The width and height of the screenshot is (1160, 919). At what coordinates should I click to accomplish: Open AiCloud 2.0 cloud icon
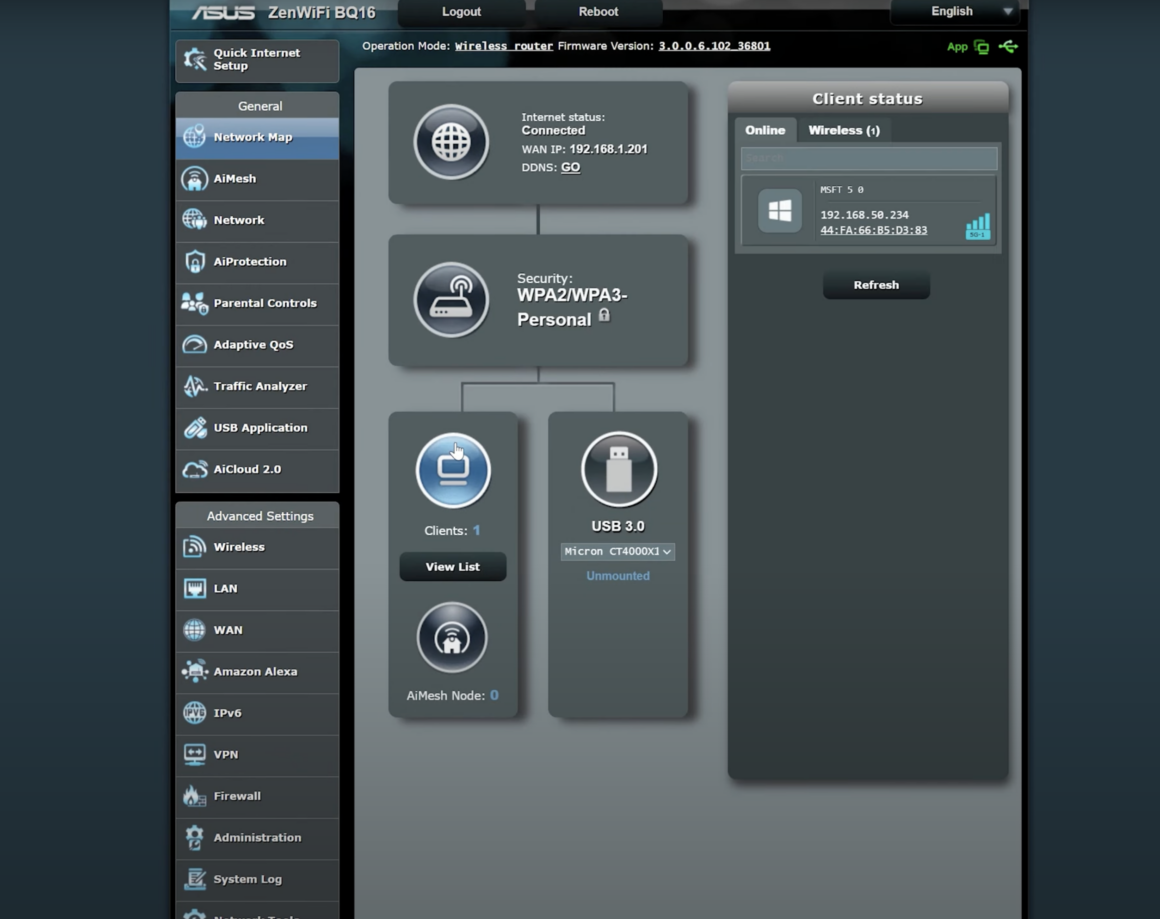pos(195,468)
